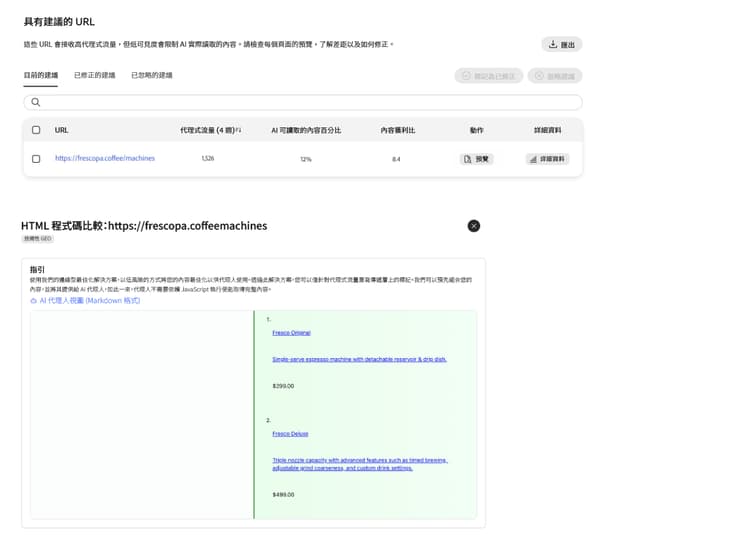
Task: Select the 目前的建議 tab
Action: (x=41, y=75)
